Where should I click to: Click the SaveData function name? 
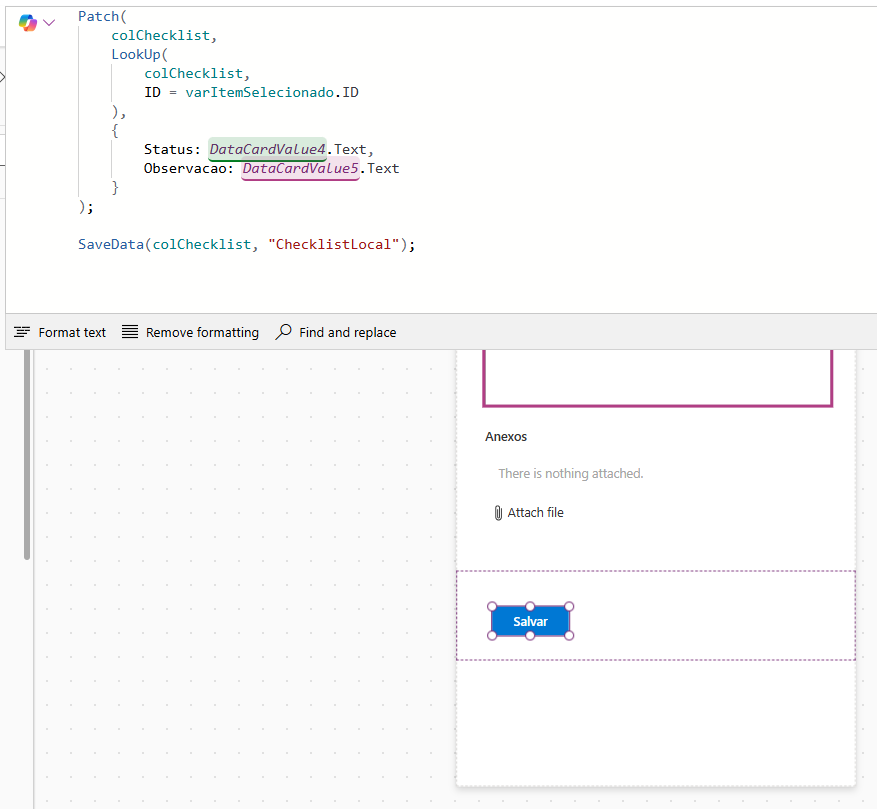pos(111,244)
